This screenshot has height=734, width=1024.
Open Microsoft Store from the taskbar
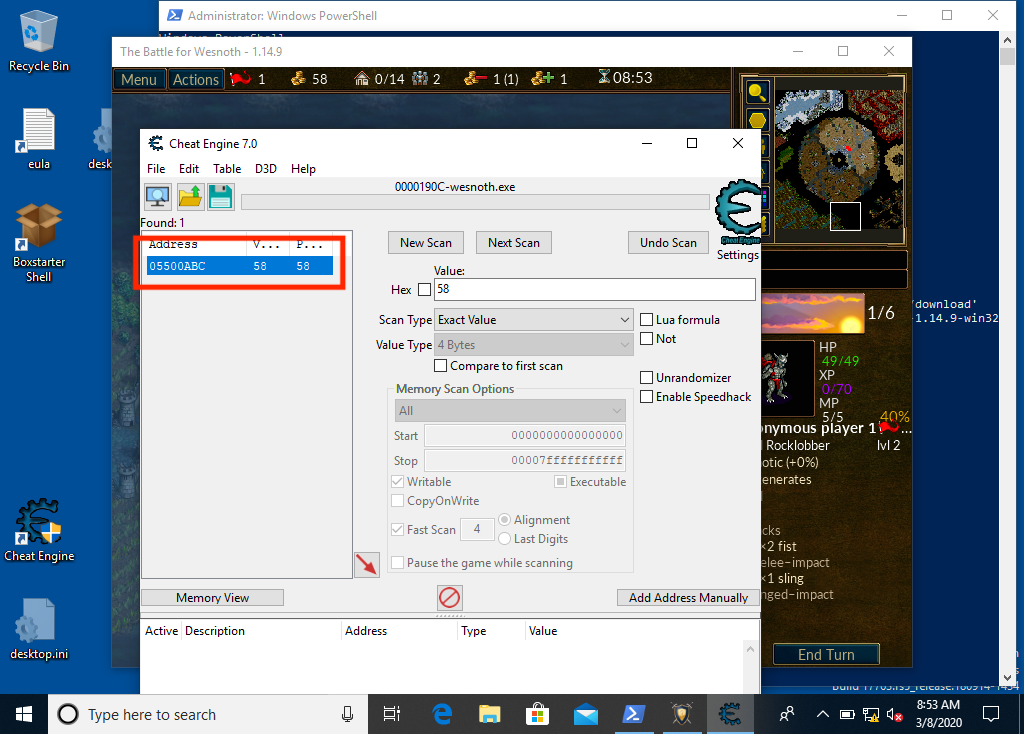click(537, 714)
